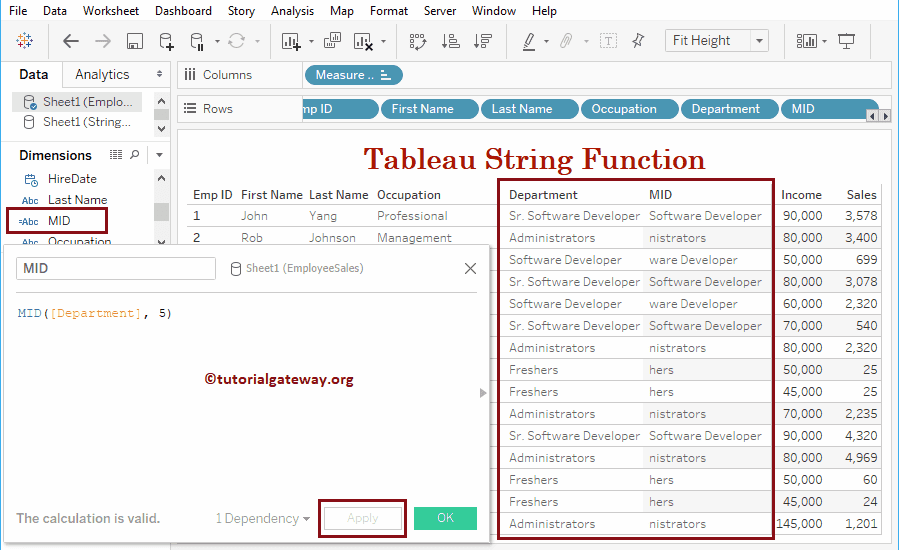Switch to the Analytics tab

point(102,75)
